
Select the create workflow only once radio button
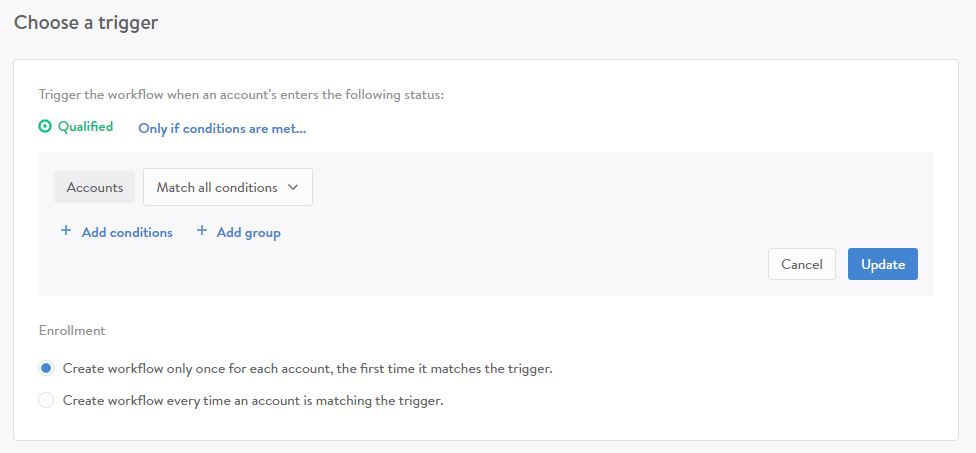[46, 368]
